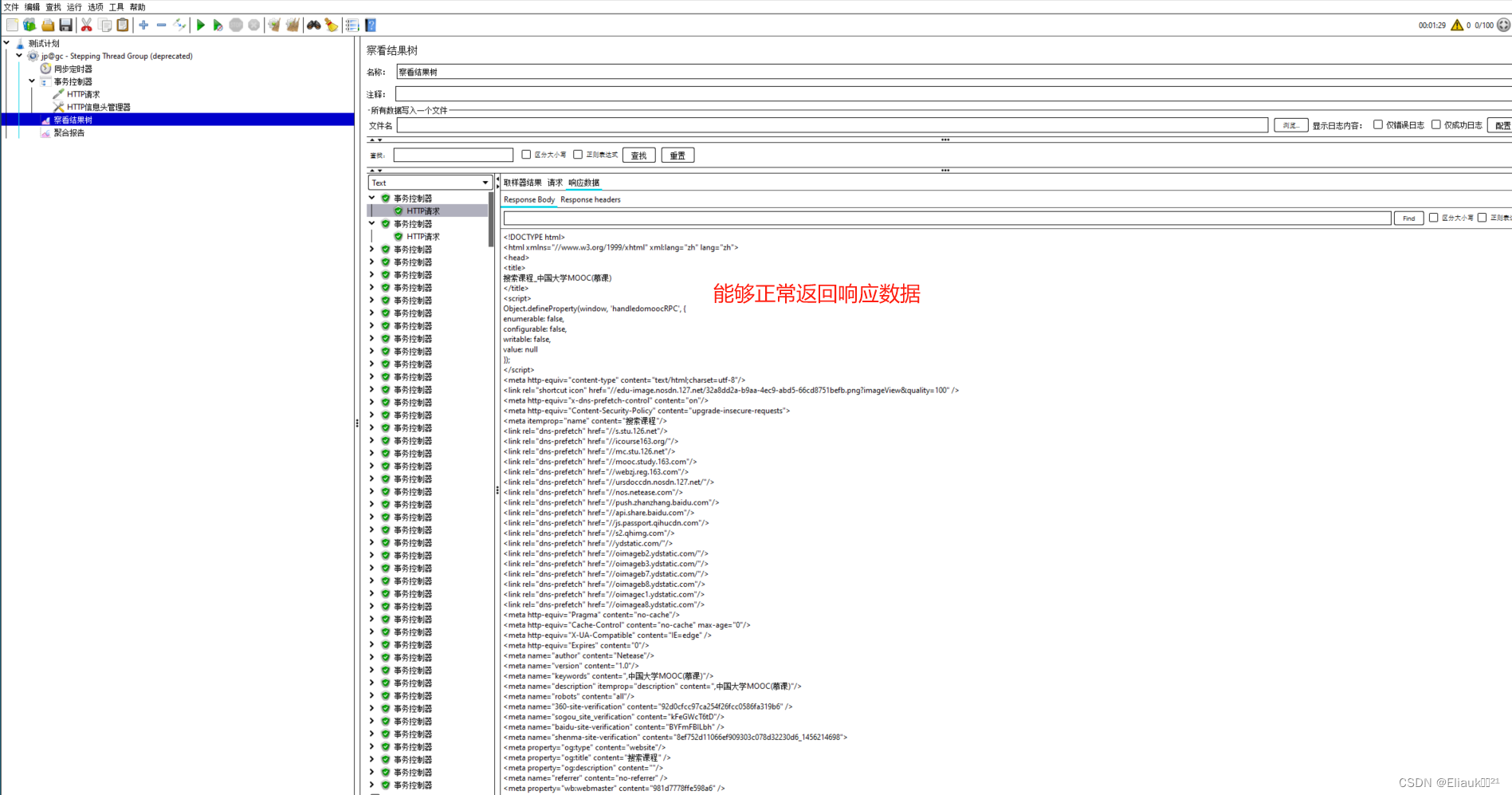The height and width of the screenshot is (795, 1512).
Task: Select the 聚合报告 listener node
Action: point(69,133)
